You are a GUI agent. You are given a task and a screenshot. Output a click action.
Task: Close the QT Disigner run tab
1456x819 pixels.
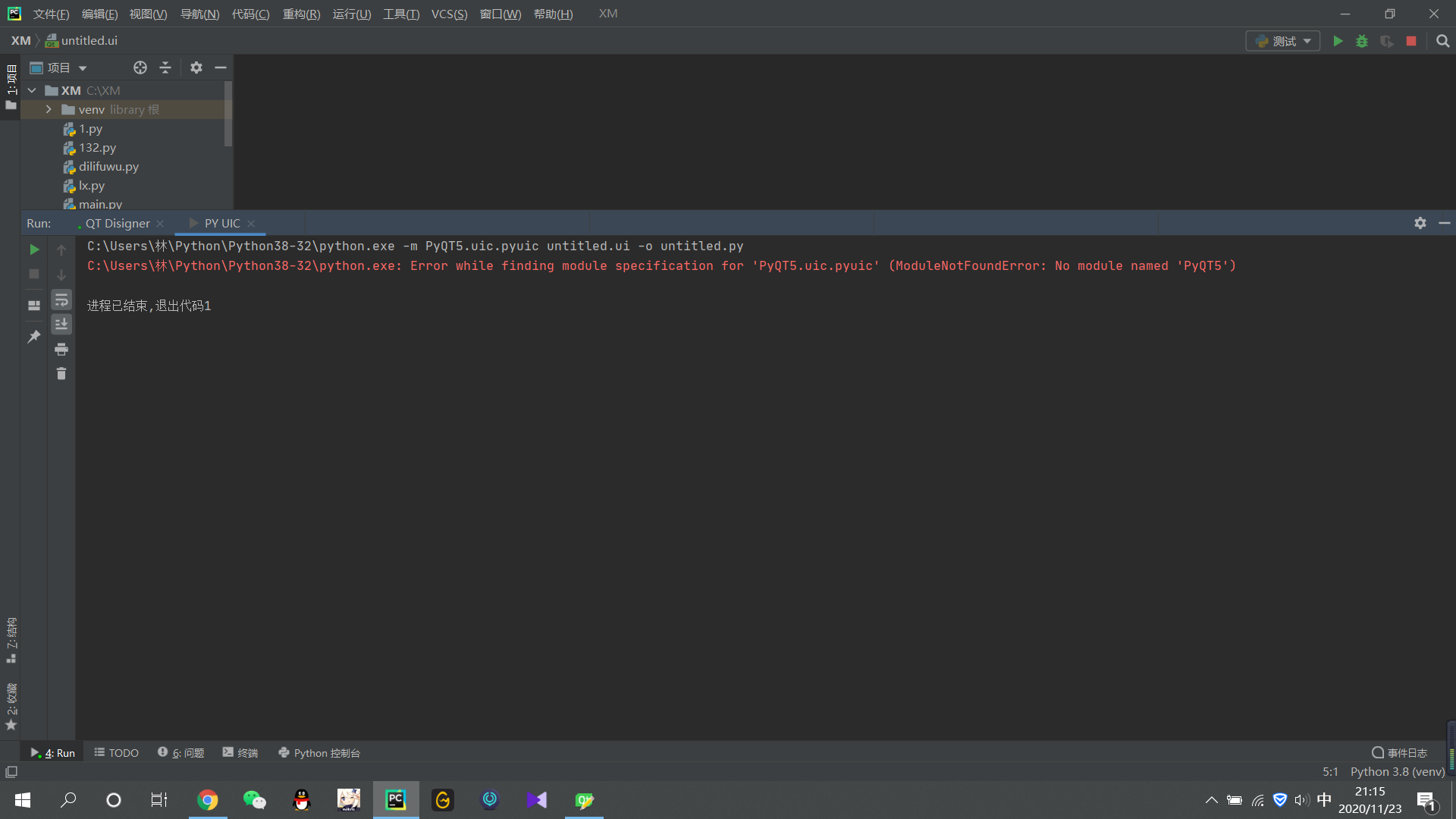[160, 224]
